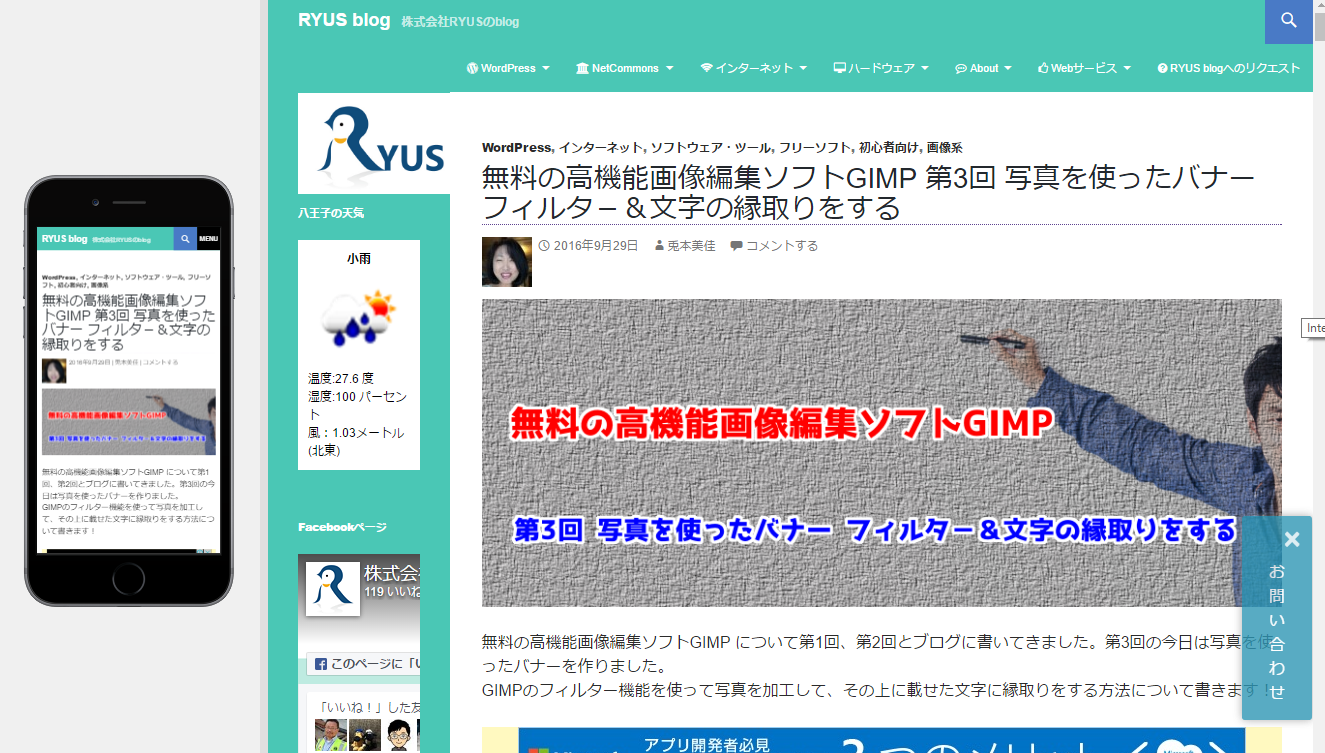
Task: Open the ハードウェア dropdown menu
Action: (881, 68)
